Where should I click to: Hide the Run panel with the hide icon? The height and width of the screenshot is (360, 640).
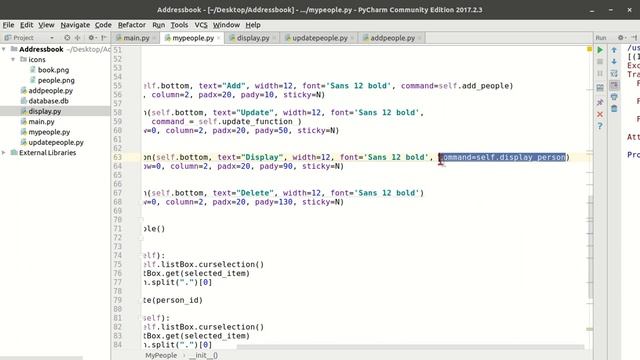(x=635, y=38)
